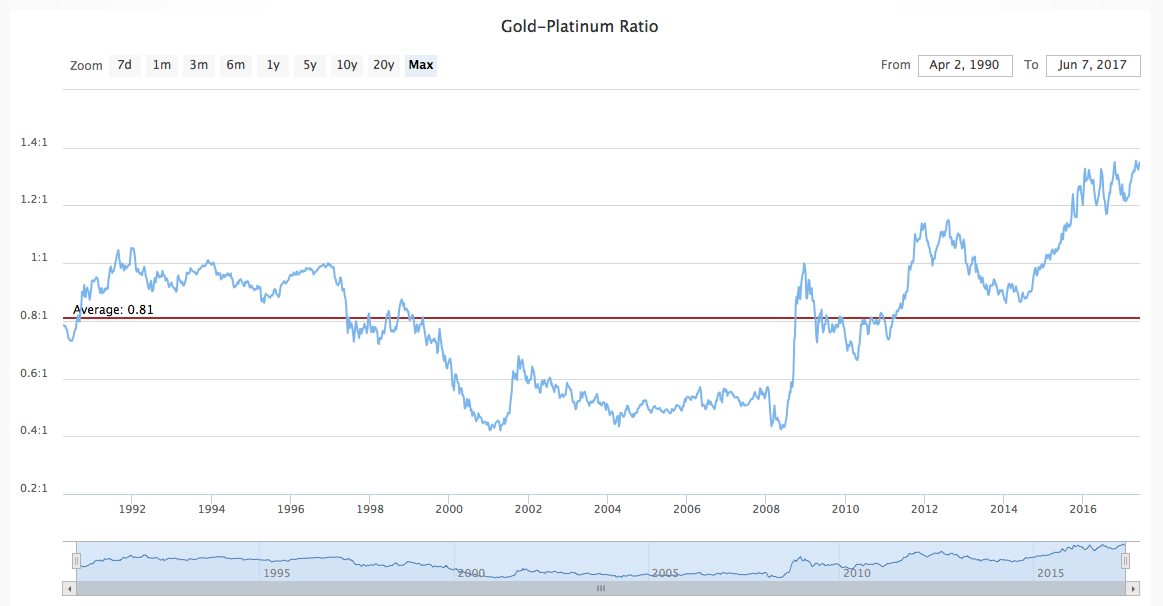
Task: Zoom to the 10y range
Action: coord(347,65)
